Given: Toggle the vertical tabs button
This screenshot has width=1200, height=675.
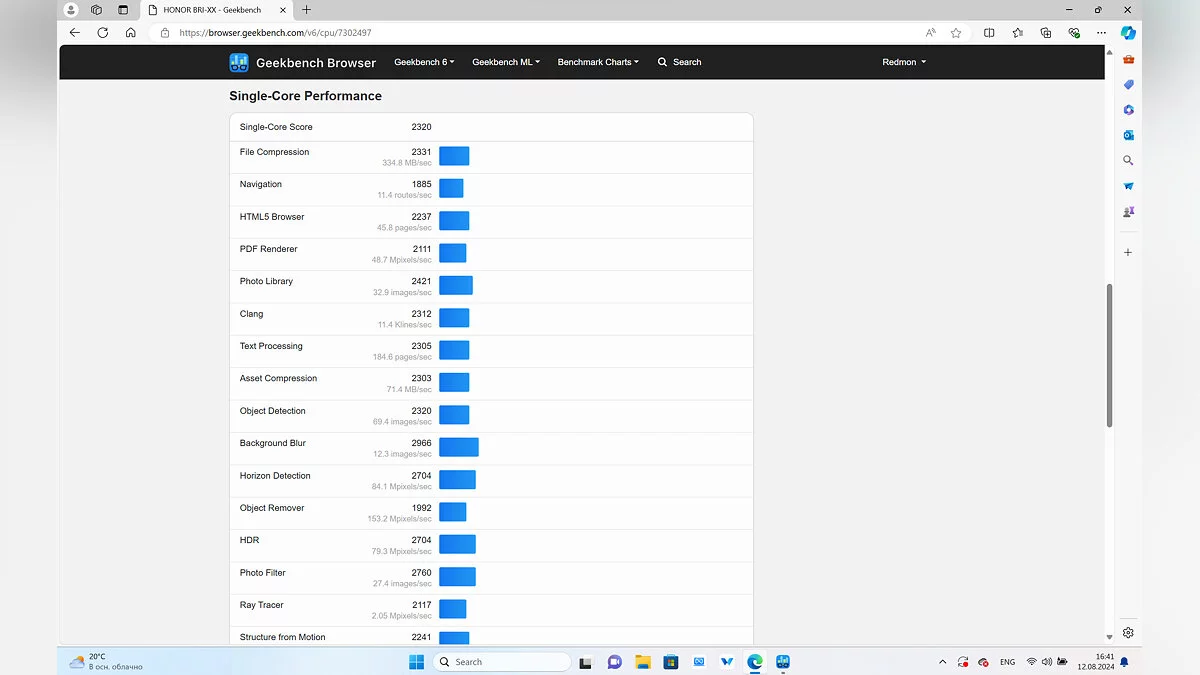Looking at the screenshot, I should [123, 10].
